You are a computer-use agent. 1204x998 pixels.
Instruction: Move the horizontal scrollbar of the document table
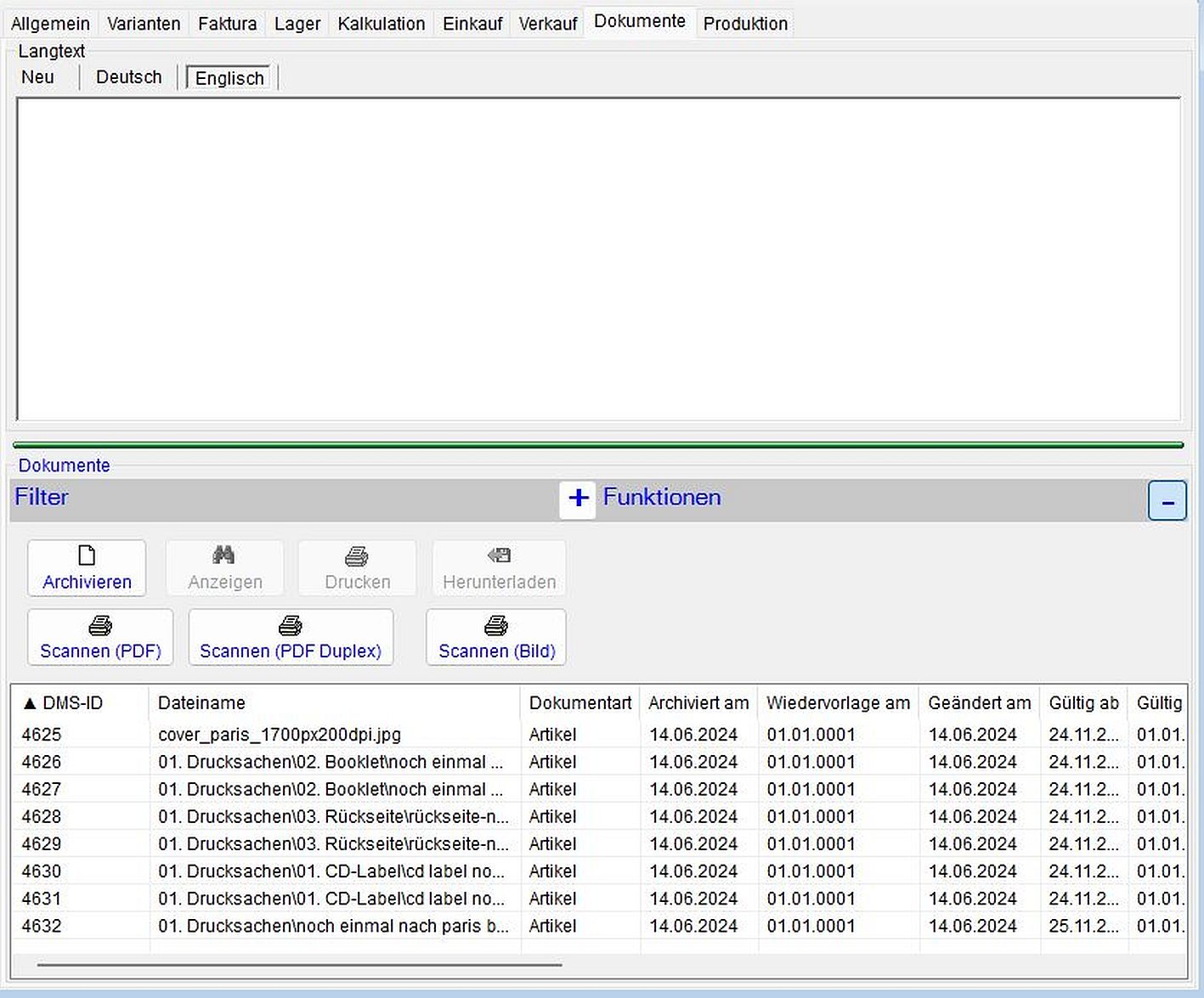pos(299,965)
